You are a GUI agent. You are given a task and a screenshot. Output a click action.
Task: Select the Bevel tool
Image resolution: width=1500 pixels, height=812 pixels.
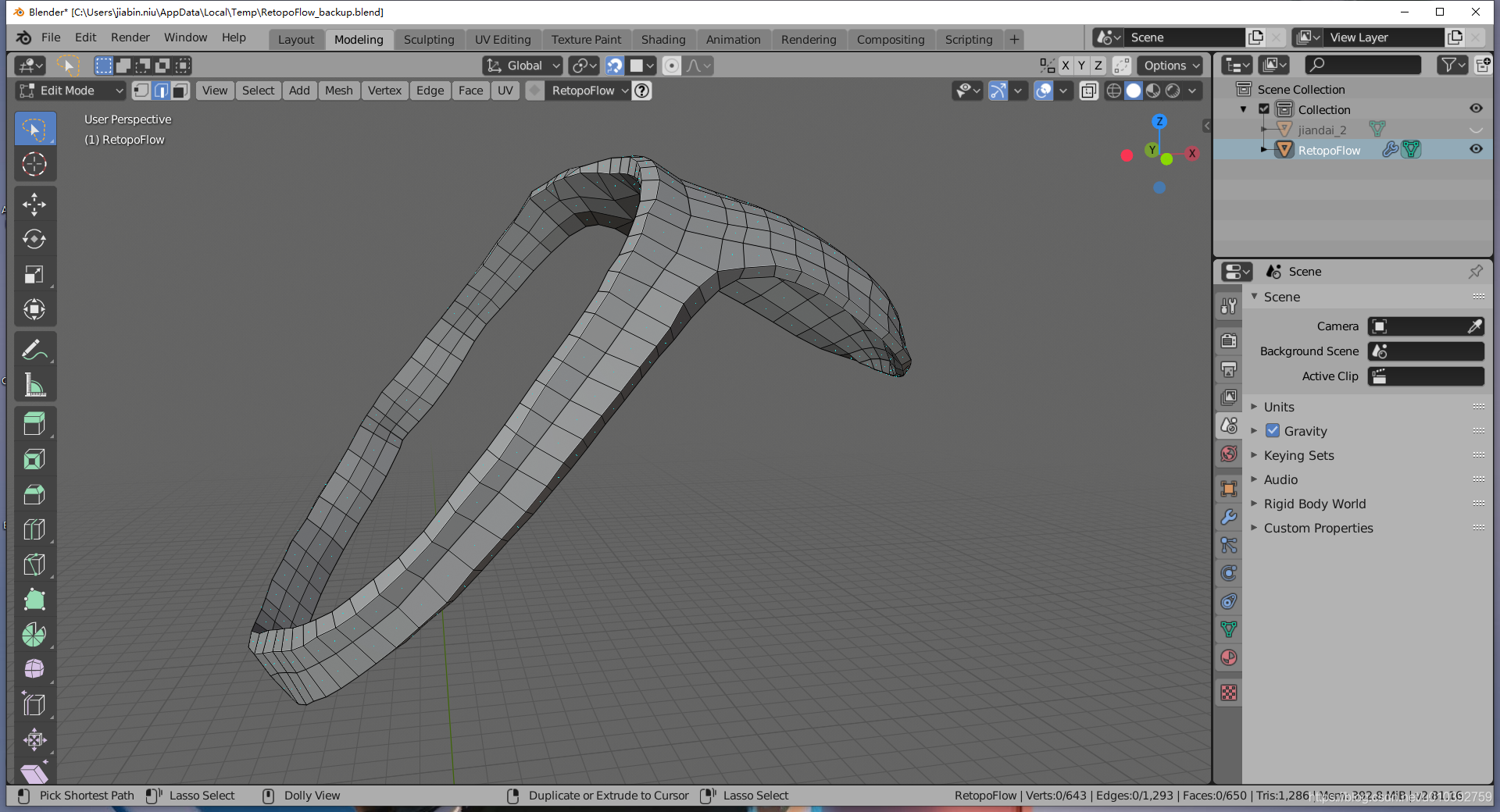point(34,494)
